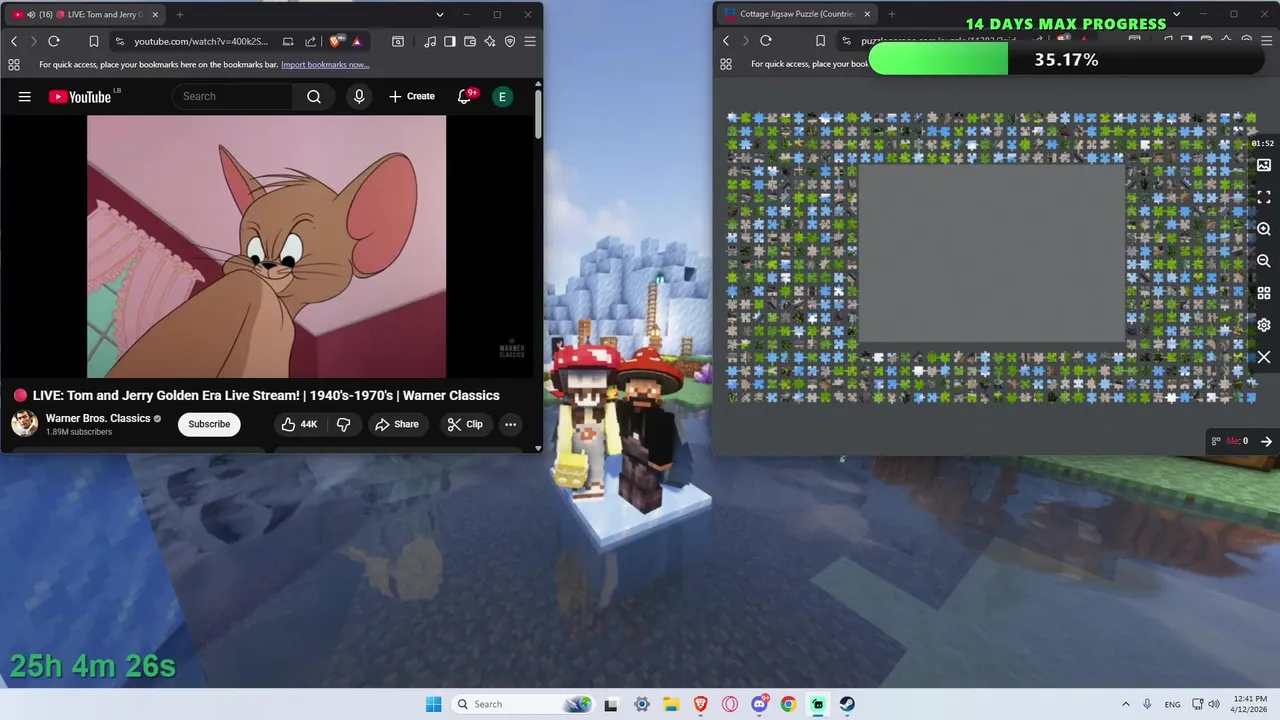Click the Clip button under video
1280x720 pixels.
[464, 424]
